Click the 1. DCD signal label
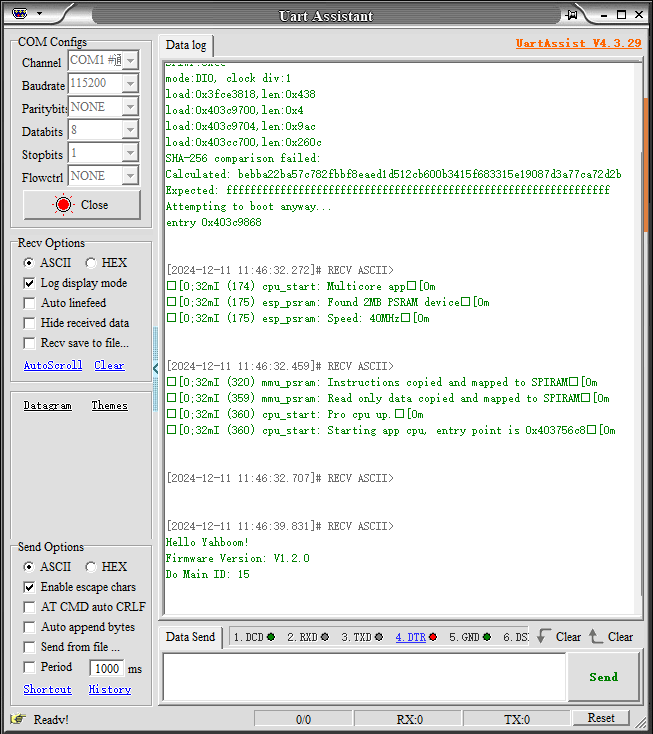 pyautogui.click(x=248, y=637)
